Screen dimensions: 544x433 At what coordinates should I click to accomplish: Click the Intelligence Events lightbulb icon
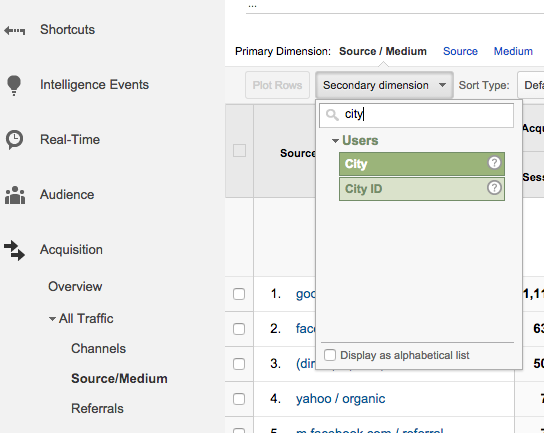click(x=14, y=85)
